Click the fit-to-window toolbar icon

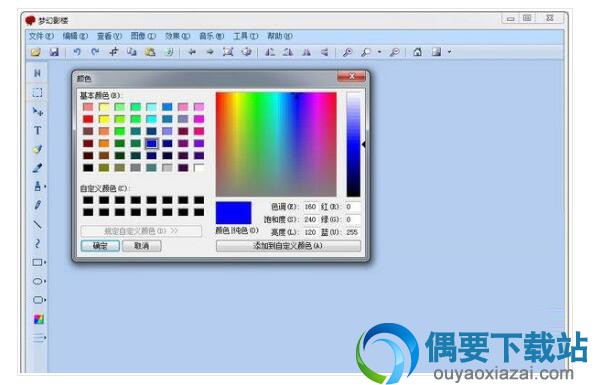[x=228, y=52]
